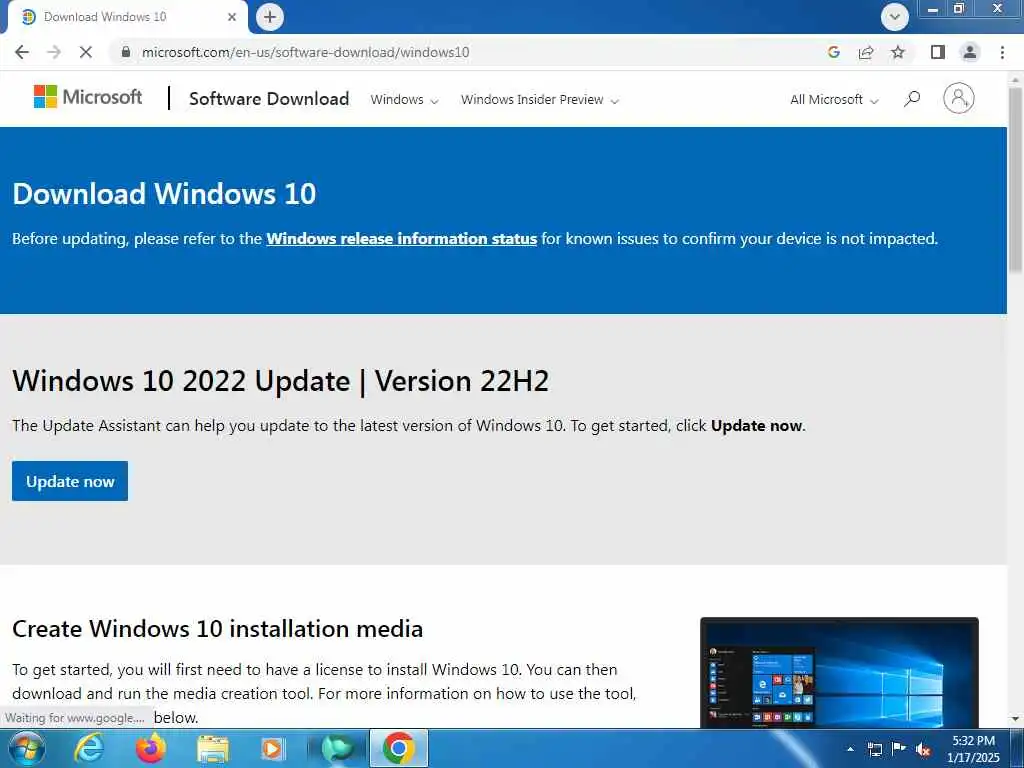Image resolution: width=1024 pixels, height=768 pixels.
Task: Show hidden tray icons arrow
Action: [850, 749]
